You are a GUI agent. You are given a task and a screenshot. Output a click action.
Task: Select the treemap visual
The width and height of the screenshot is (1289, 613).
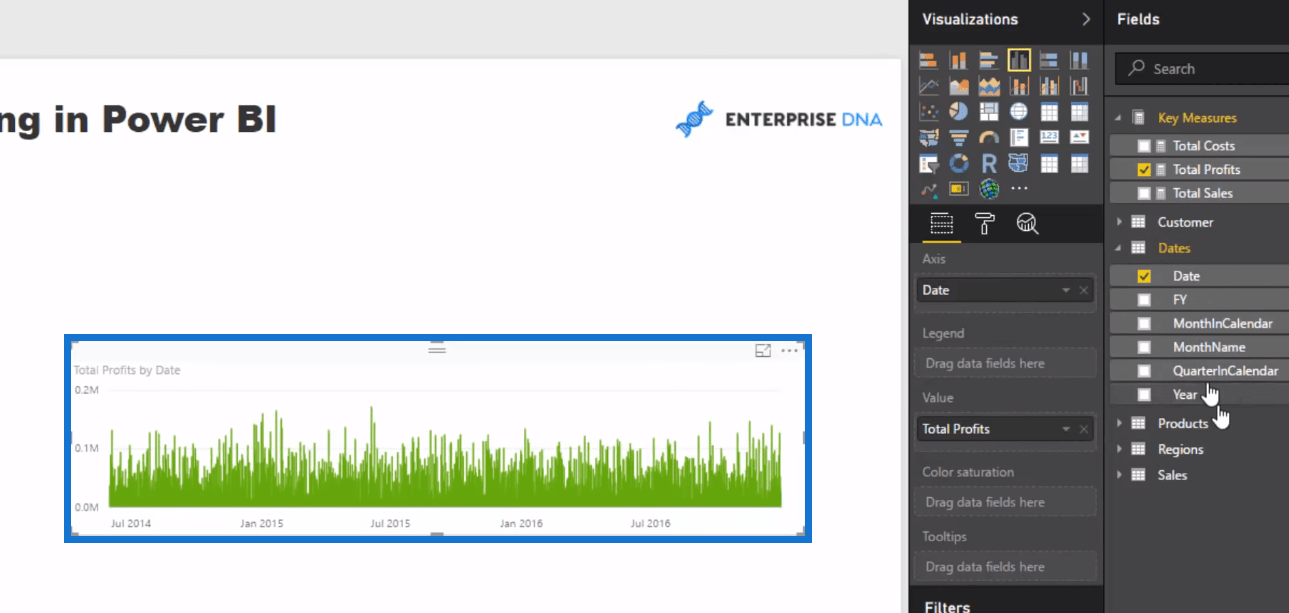(989, 111)
